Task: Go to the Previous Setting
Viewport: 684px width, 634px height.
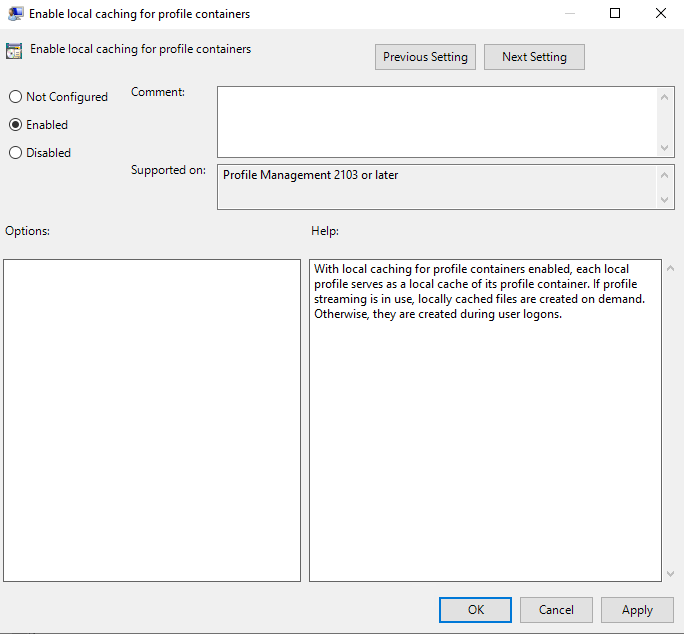Action: (425, 57)
